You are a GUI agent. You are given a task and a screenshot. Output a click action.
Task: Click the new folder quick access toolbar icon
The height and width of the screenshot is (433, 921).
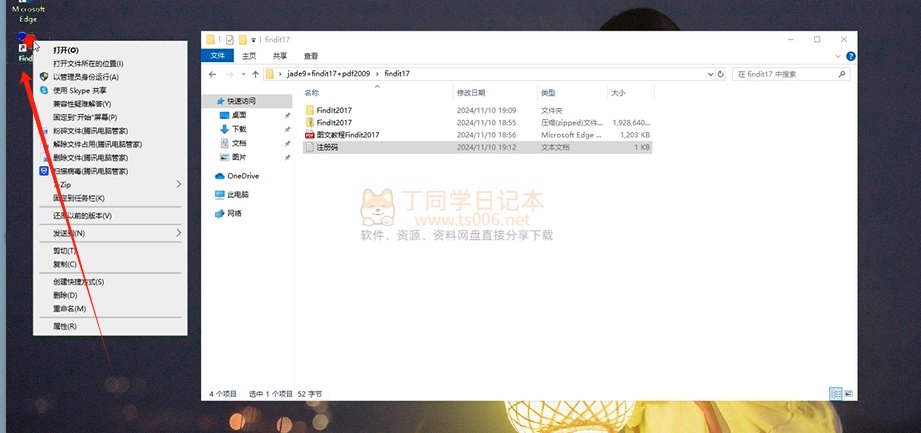point(242,40)
